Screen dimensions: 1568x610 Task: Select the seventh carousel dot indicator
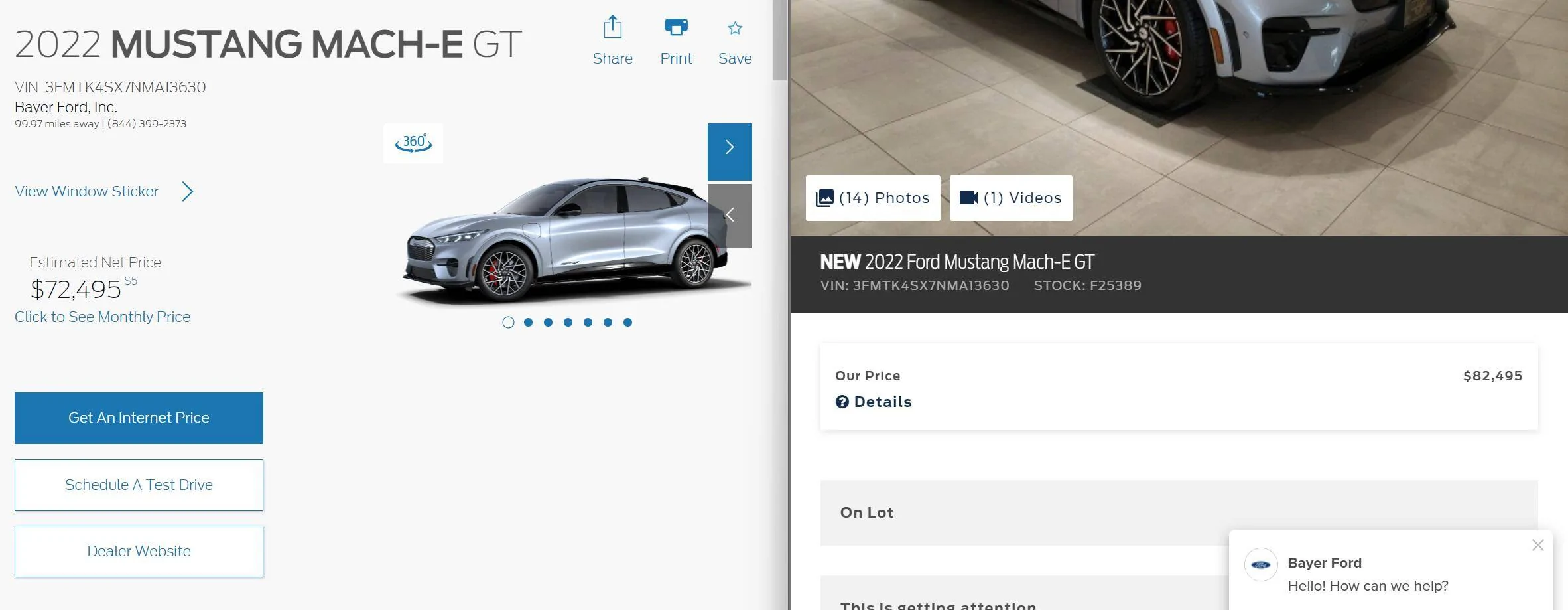click(x=627, y=322)
